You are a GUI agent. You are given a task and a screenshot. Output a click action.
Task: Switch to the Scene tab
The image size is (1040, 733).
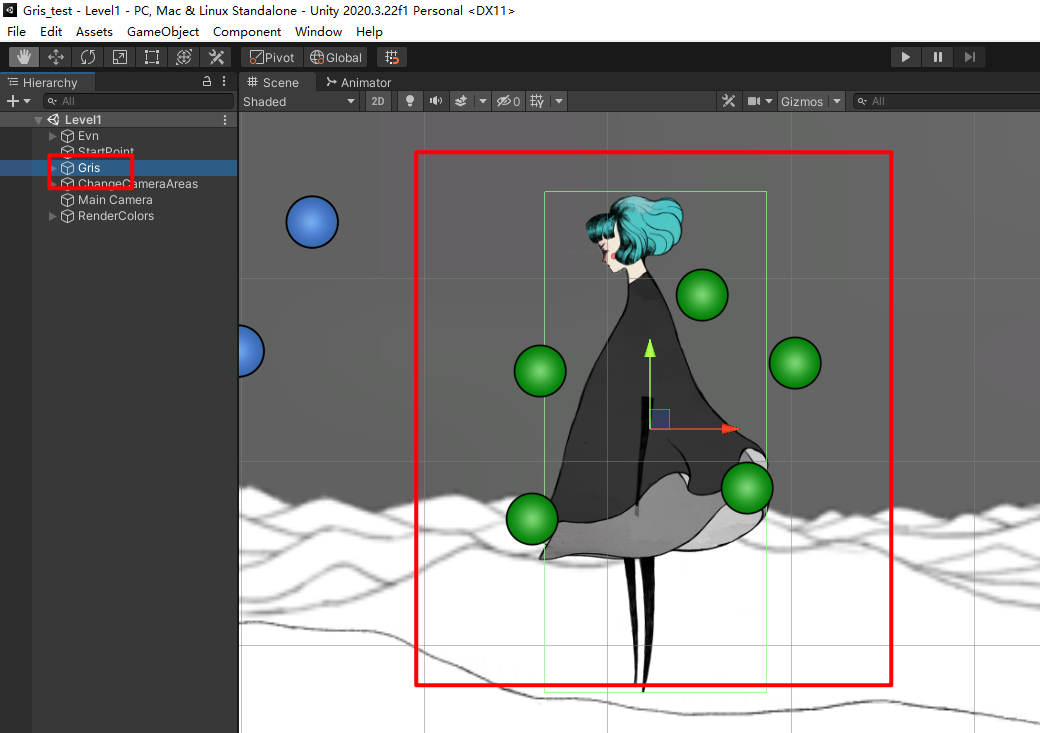pyautogui.click(x=273, y=82)
